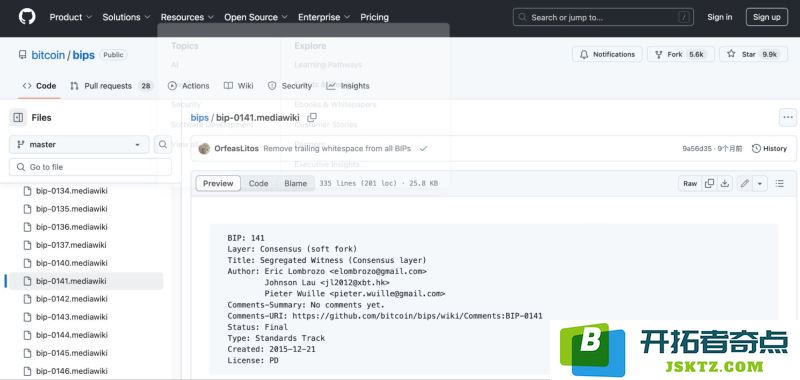Open the document outline list icon
The height and width of the screenshot is (380, 800).
click(x=780, y=184)
